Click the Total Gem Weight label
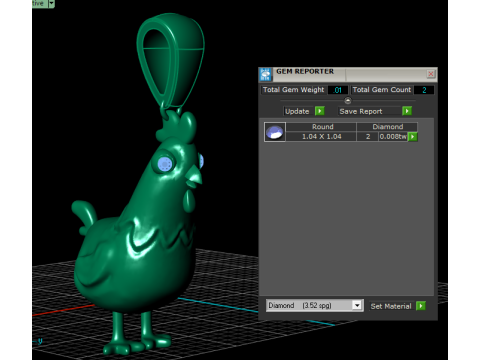 point(293,90)
